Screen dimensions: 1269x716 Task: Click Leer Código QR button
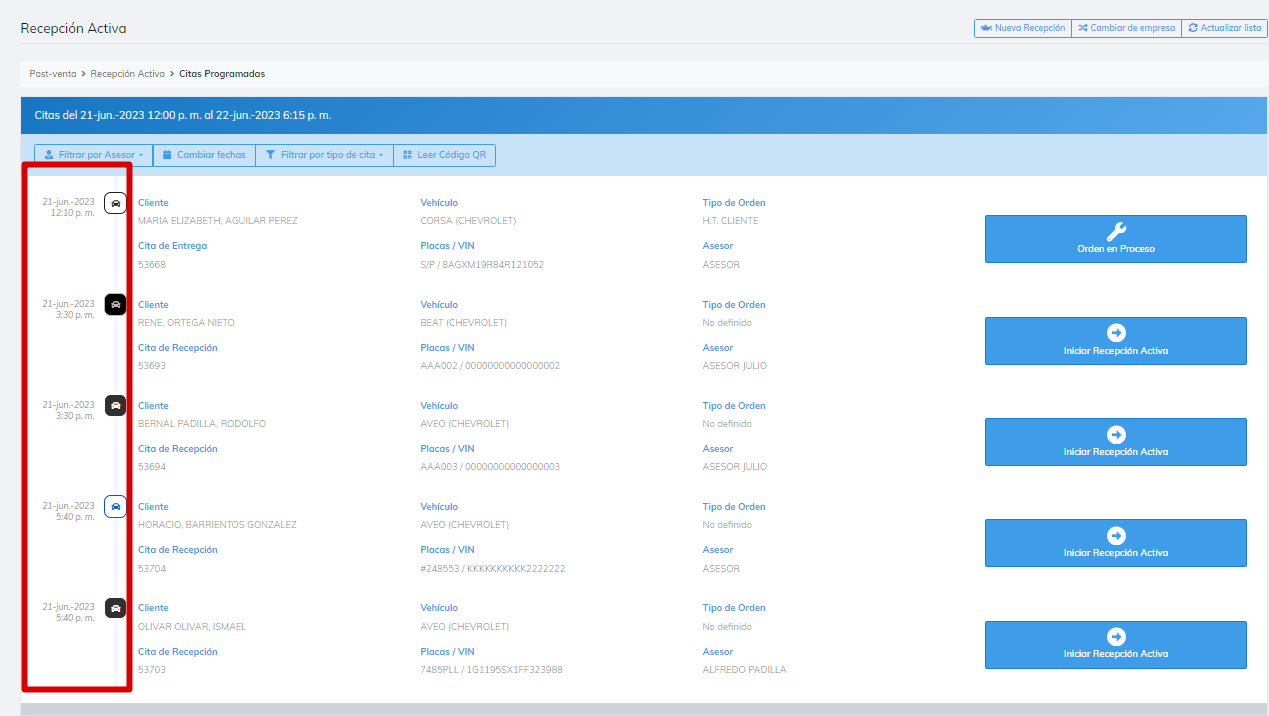tap(444, 155)
